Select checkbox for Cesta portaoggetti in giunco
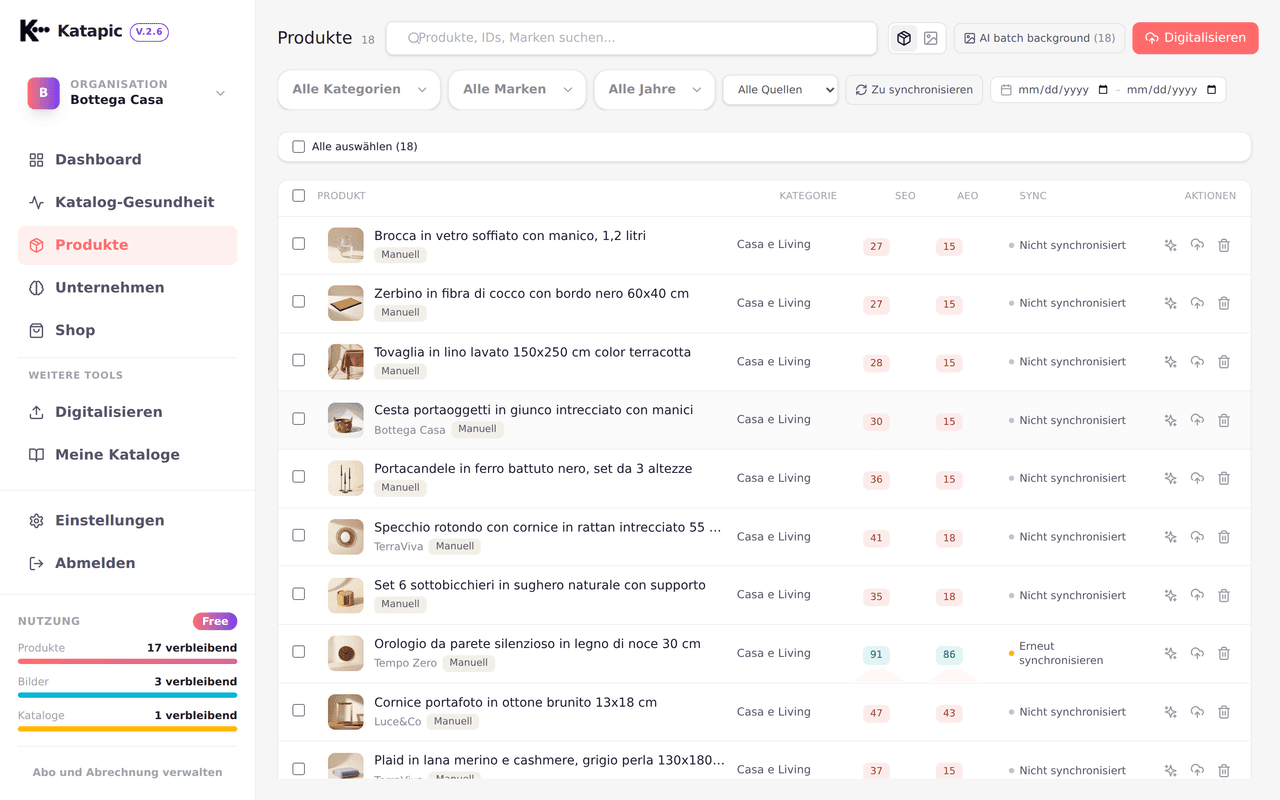 click(298, 418)
